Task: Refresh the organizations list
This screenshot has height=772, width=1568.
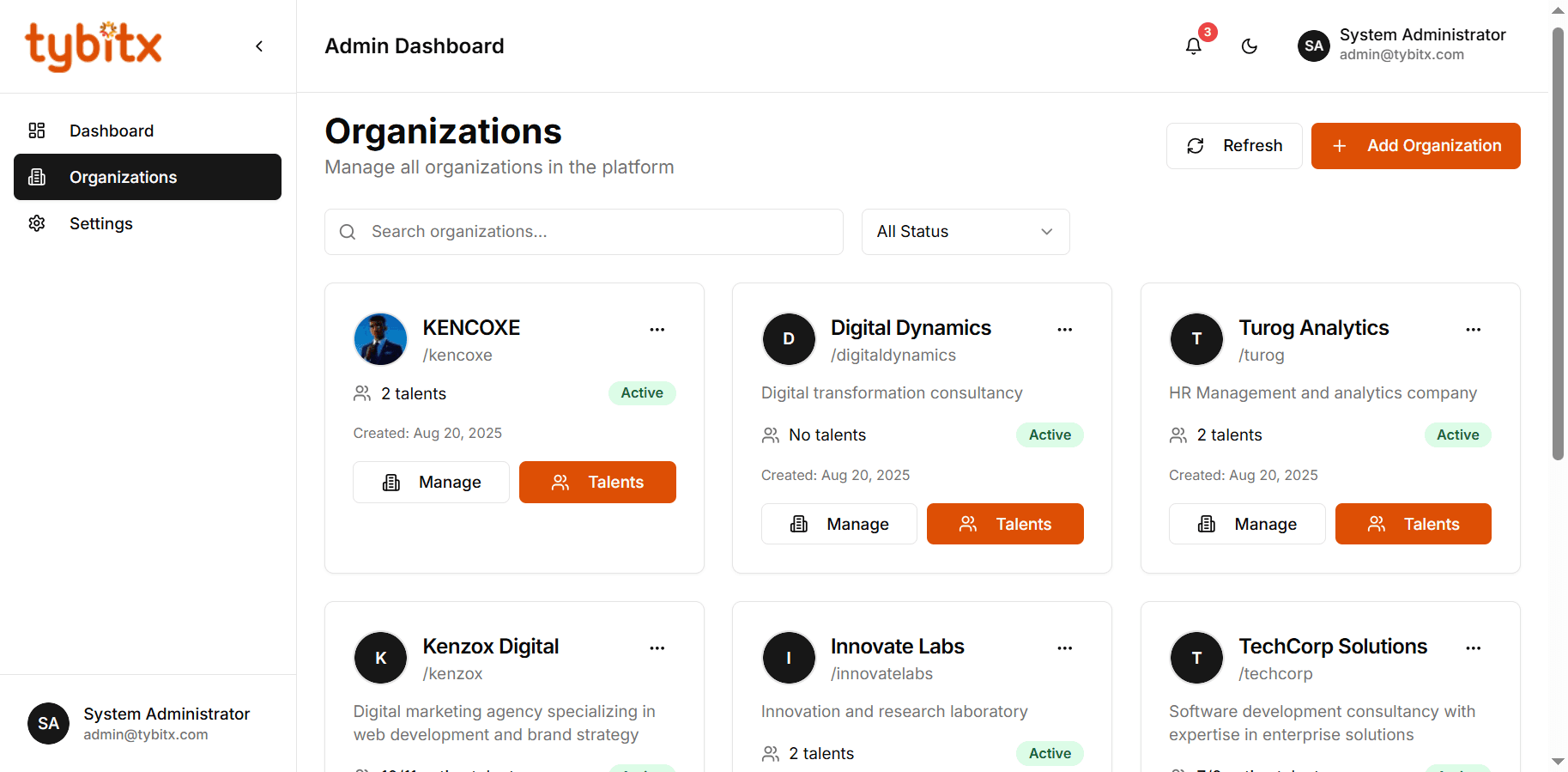Action: tap(1234, 146)
